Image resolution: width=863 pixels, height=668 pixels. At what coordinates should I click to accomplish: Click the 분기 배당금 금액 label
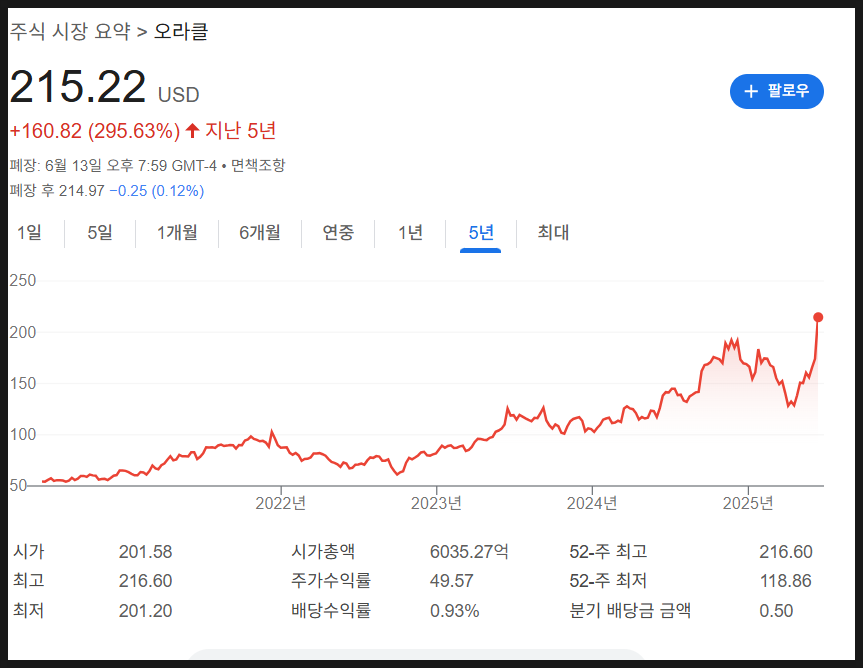[630, 611]
